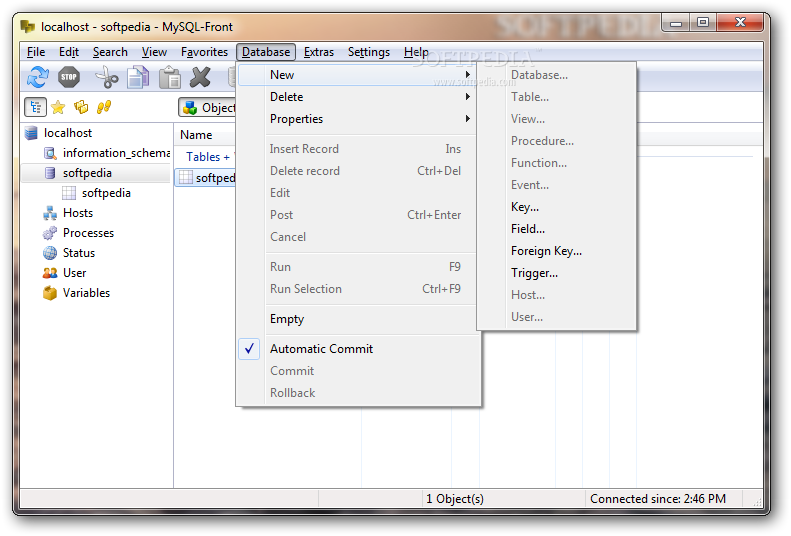Screen dimensions: 791x536
Task: Open the Edit menu
Action: 69,52
